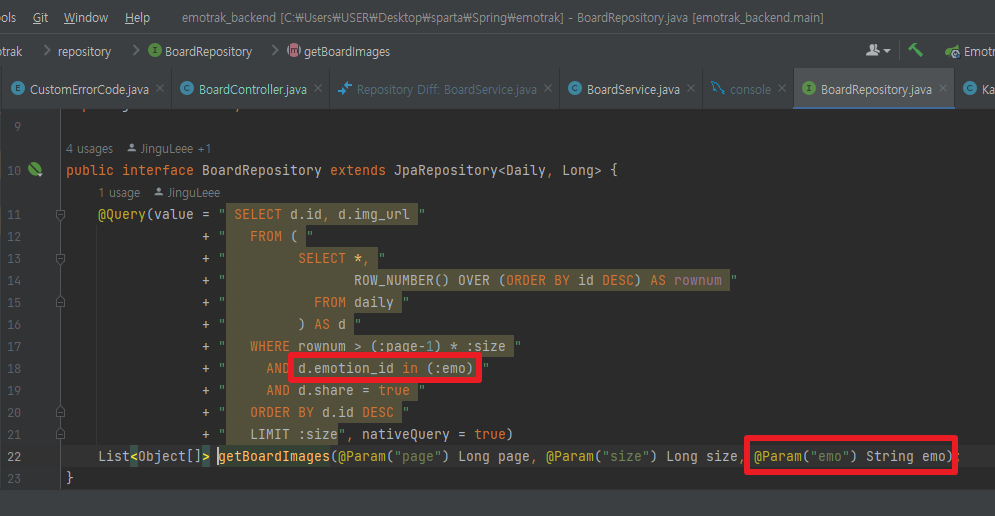Switch to console tab
Image resolution: width=995 pixels, height=516 pixels.
(750, 89)
